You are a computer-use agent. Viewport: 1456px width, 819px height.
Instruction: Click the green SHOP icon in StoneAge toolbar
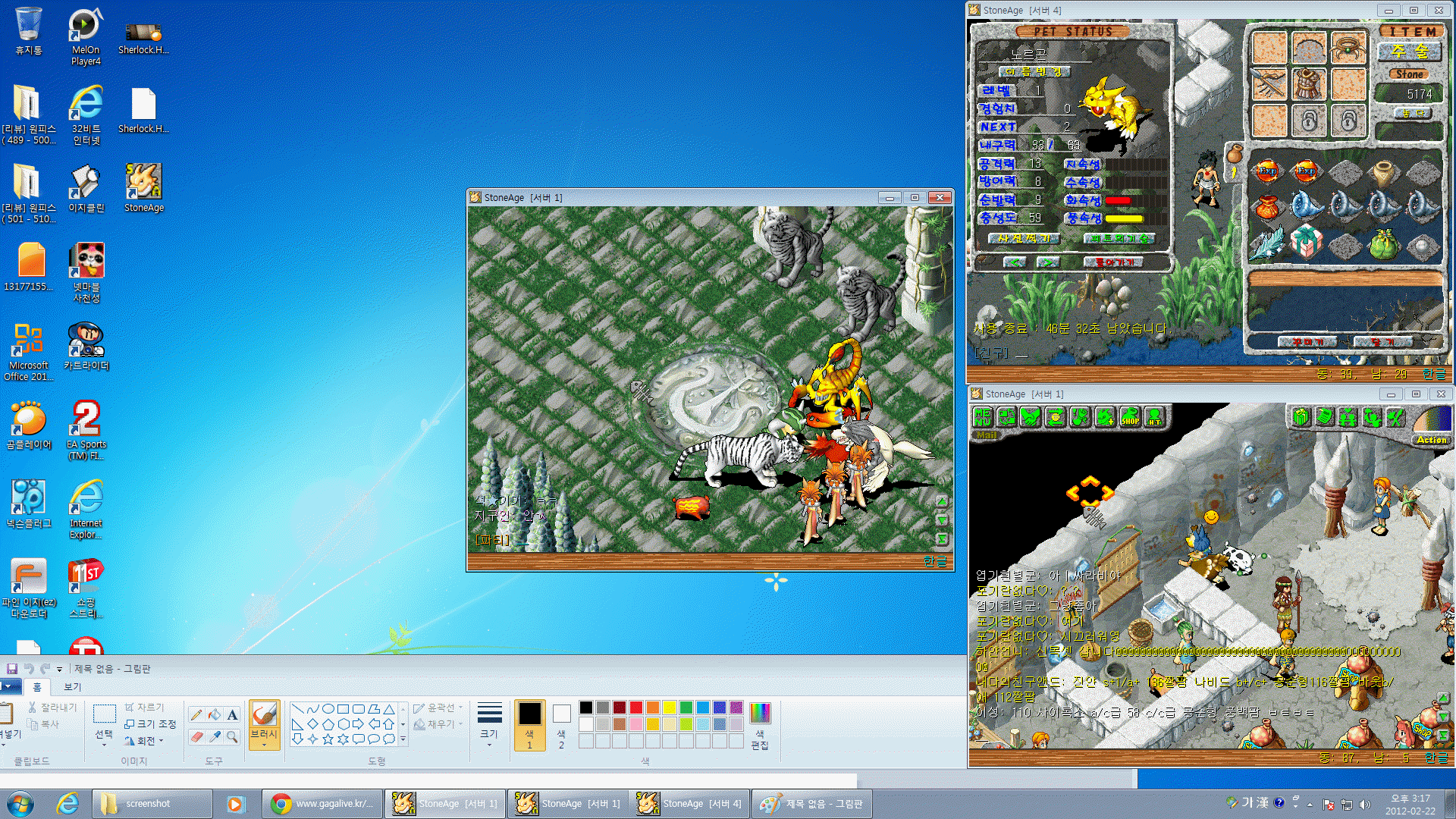pyautogui.click(x=1130, y=416)
